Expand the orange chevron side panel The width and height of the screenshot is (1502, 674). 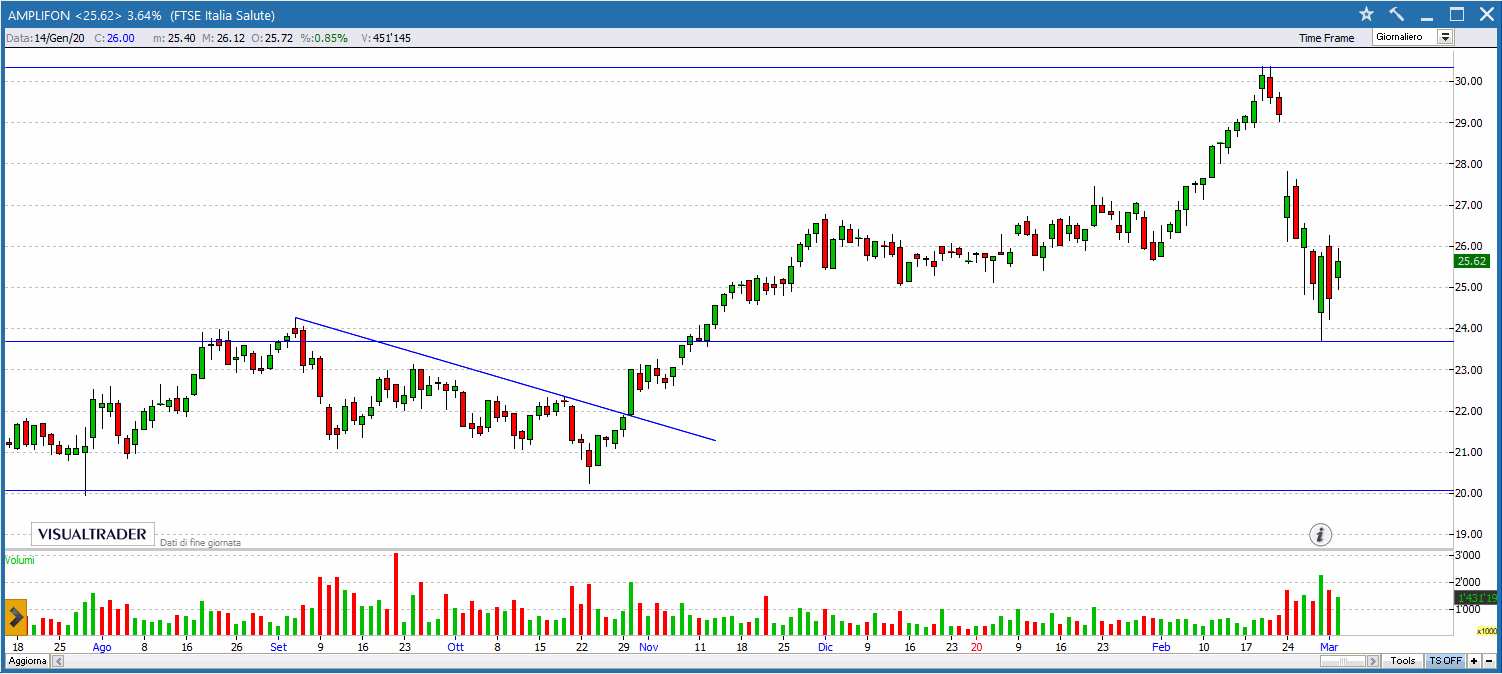click(x=15, y=616)
